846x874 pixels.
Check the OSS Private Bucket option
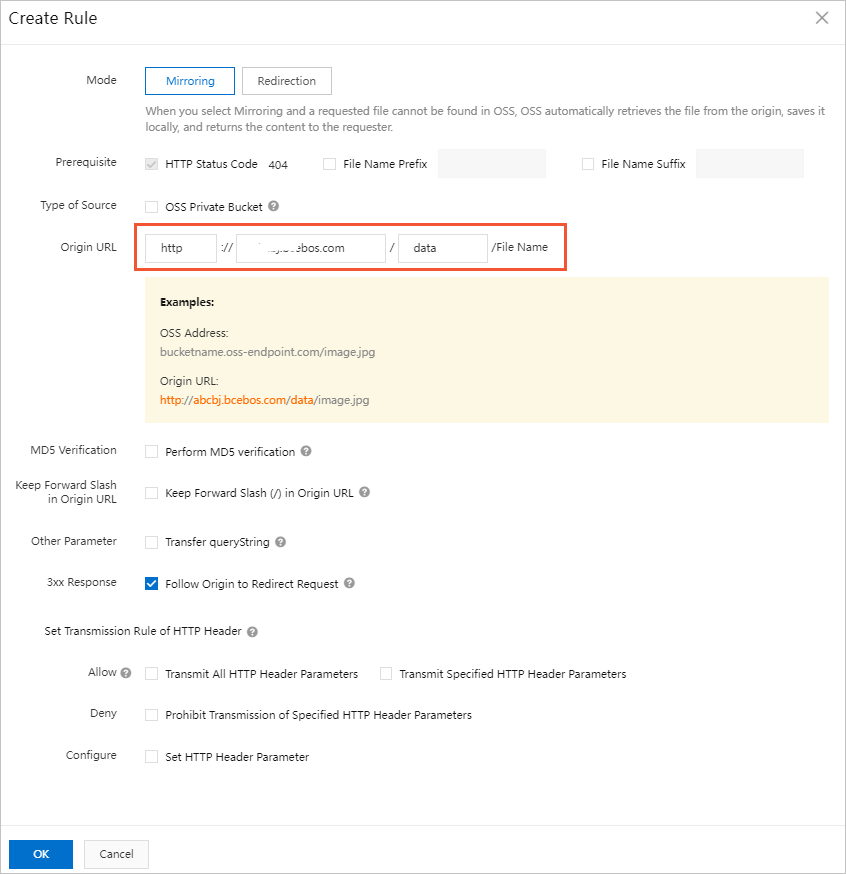(152, 207)
